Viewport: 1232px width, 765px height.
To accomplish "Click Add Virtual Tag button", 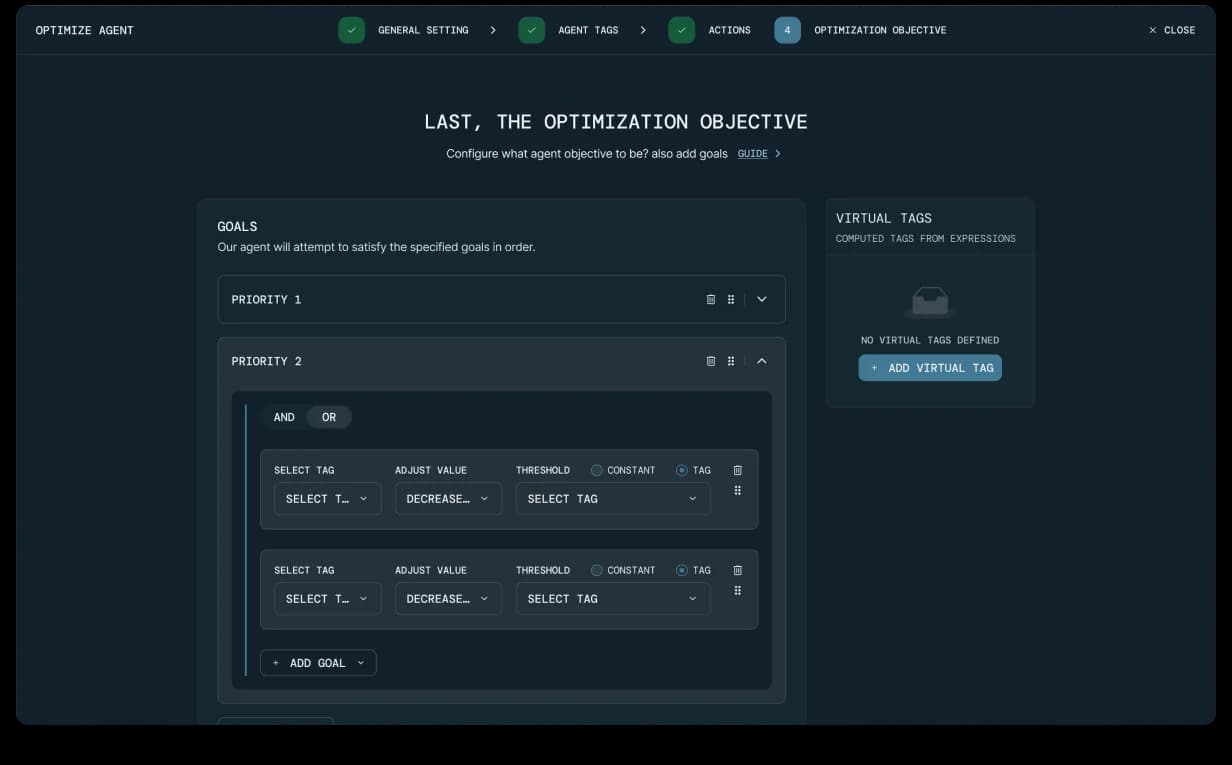I will (930, 368).
